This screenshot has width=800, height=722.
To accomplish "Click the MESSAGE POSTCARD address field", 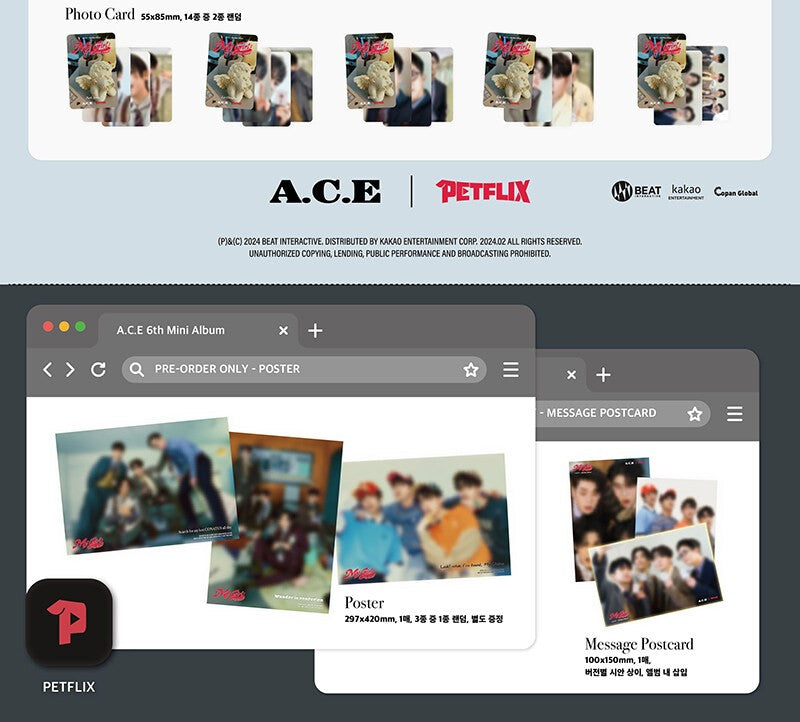I will tap(622, 413).
